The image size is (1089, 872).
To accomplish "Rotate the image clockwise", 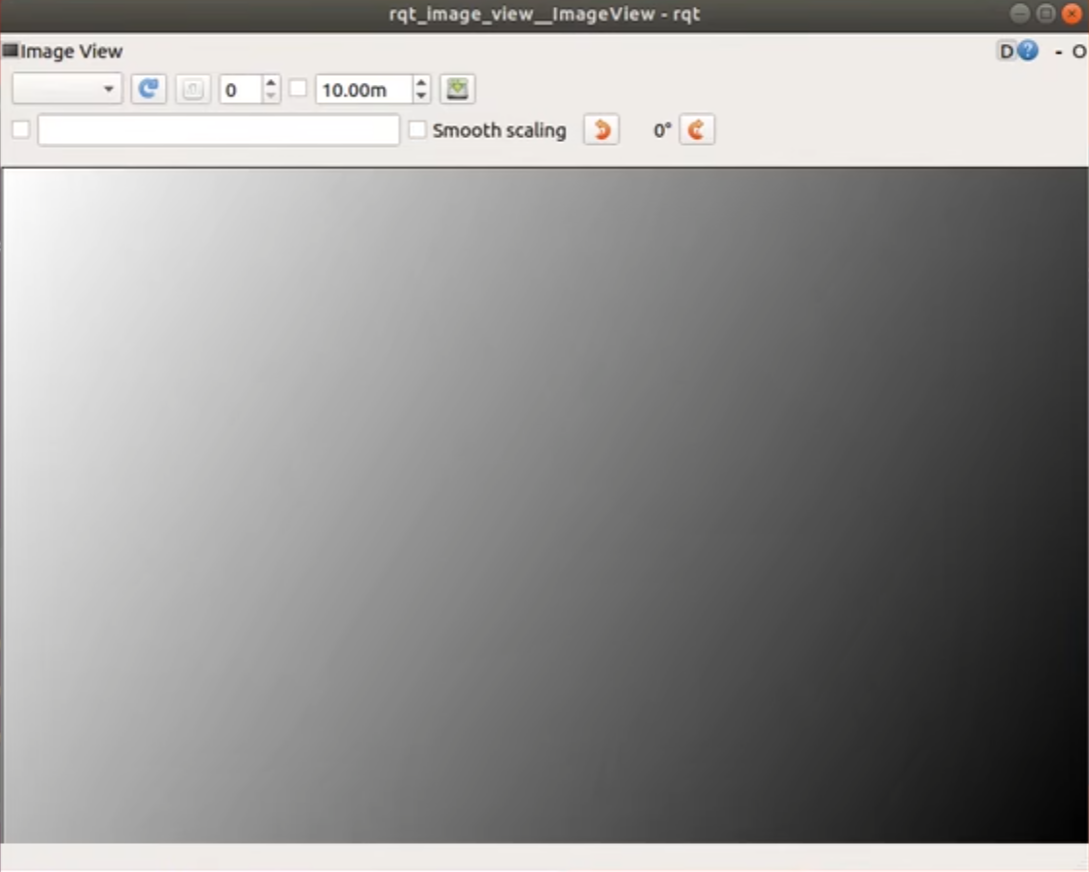I will point(697,130).
